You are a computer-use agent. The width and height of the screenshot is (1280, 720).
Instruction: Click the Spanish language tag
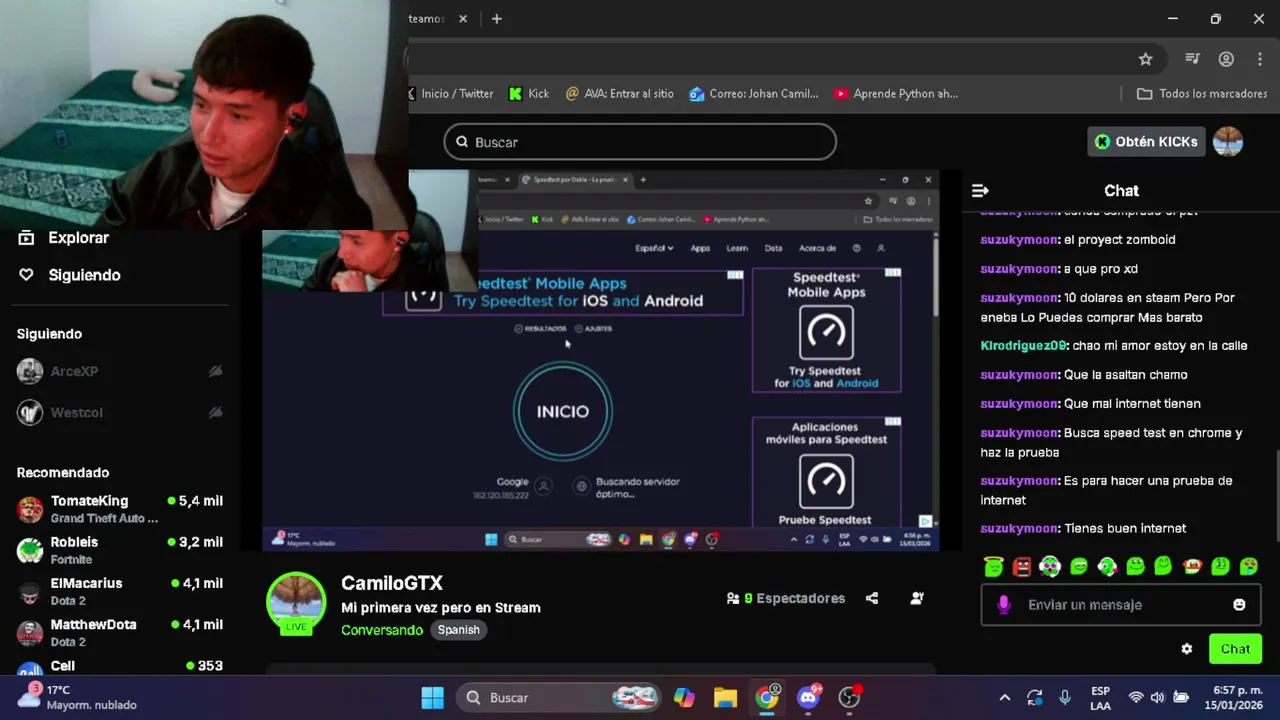pos(459,630)
